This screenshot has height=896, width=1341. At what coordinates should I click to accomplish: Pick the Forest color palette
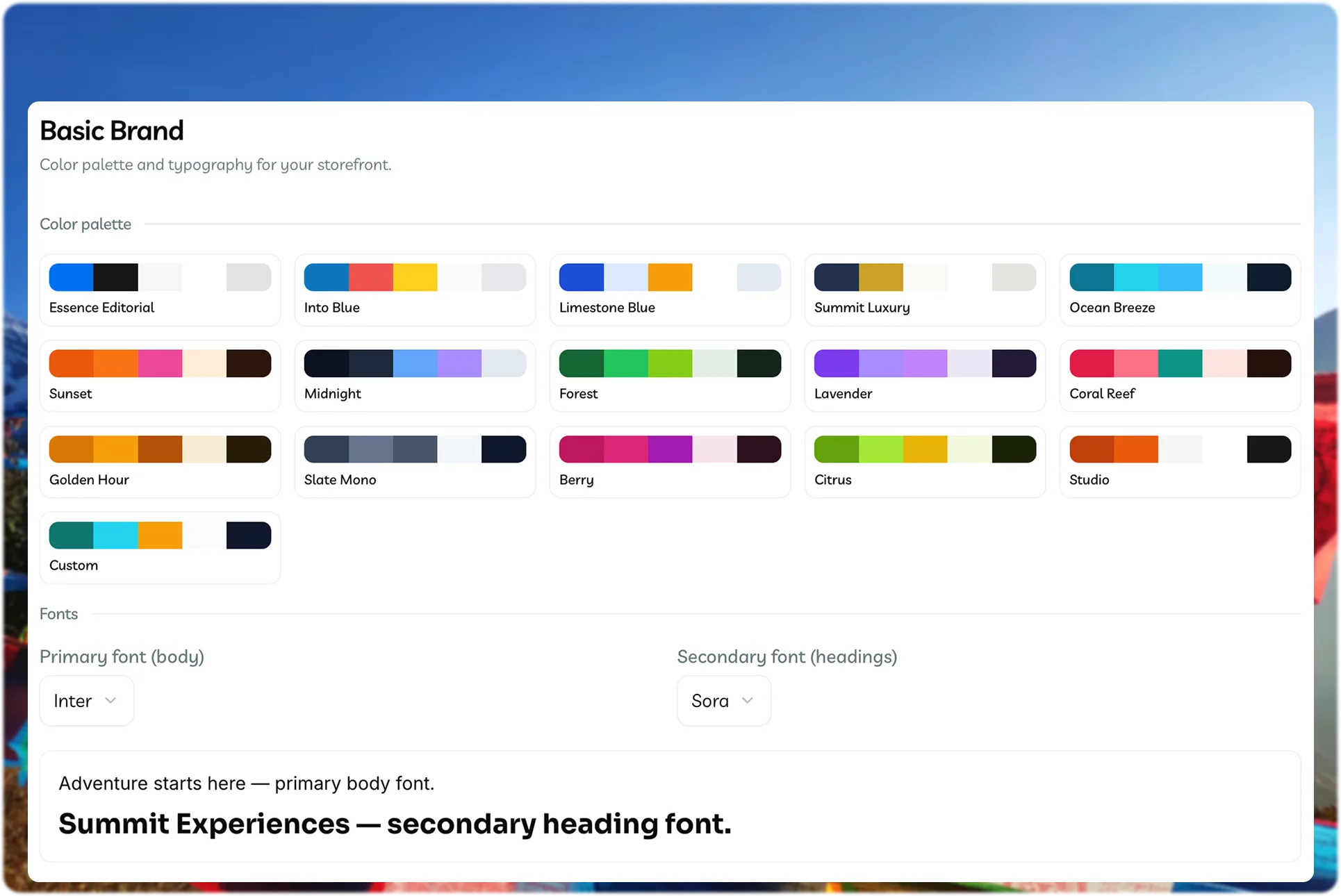(670, 376)
